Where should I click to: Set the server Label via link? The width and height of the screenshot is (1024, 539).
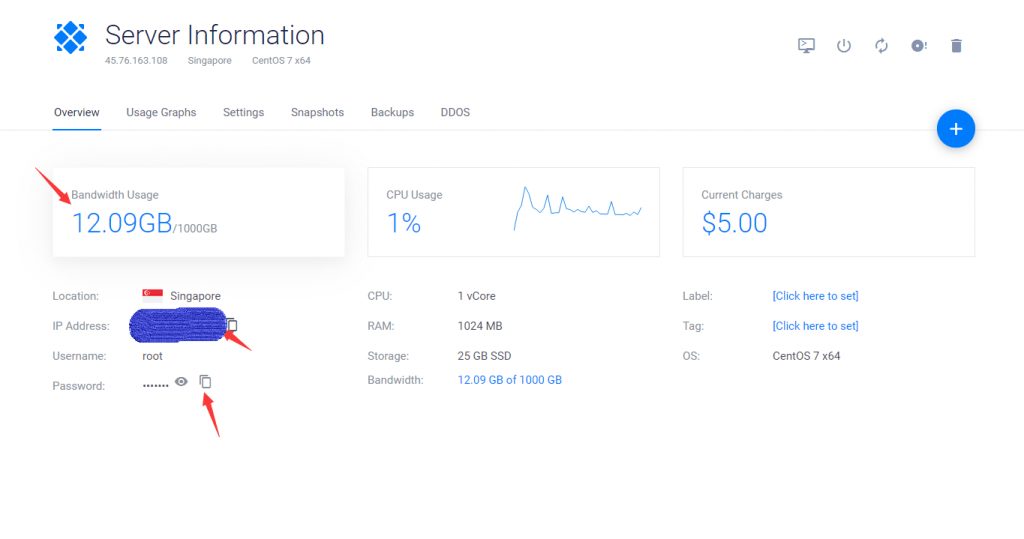[815, 296]
